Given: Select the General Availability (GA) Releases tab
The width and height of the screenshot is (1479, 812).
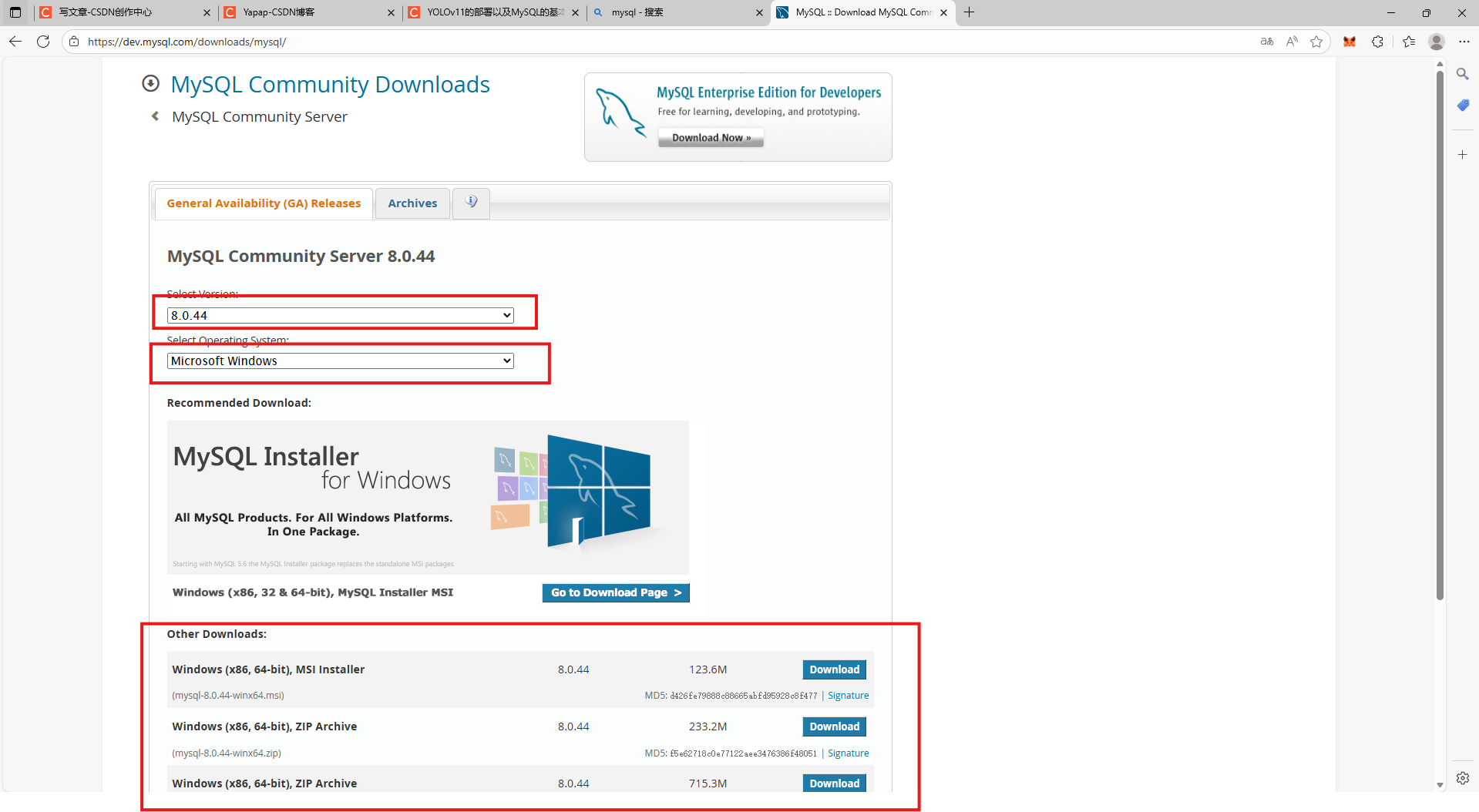Looking at the screenshot, I should [264, 203].
